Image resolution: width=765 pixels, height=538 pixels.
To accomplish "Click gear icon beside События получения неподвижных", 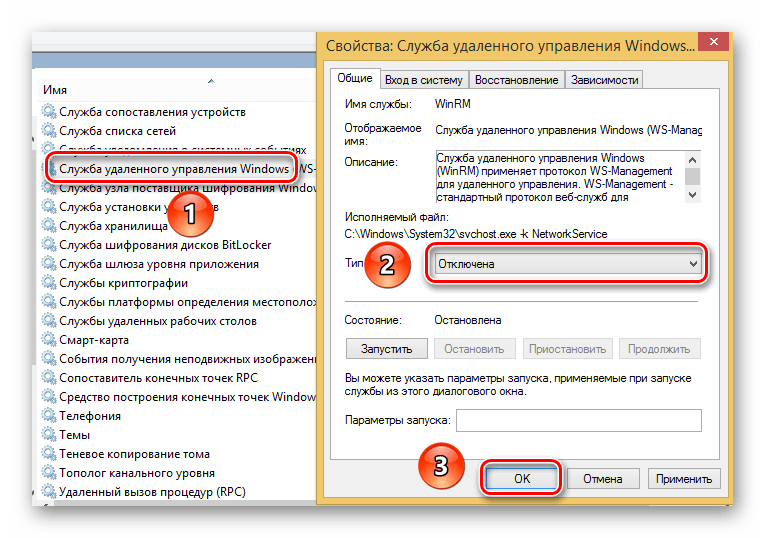I will [x=49, y=359].
